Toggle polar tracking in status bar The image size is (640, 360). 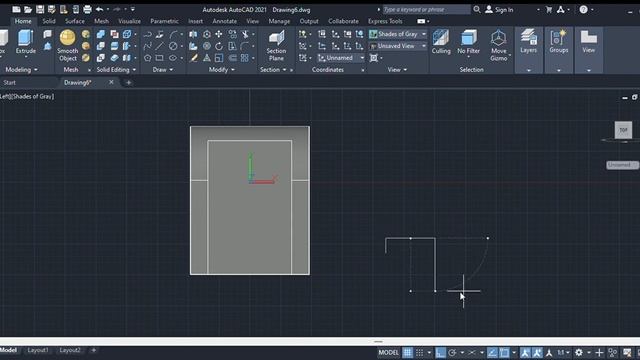452,352
